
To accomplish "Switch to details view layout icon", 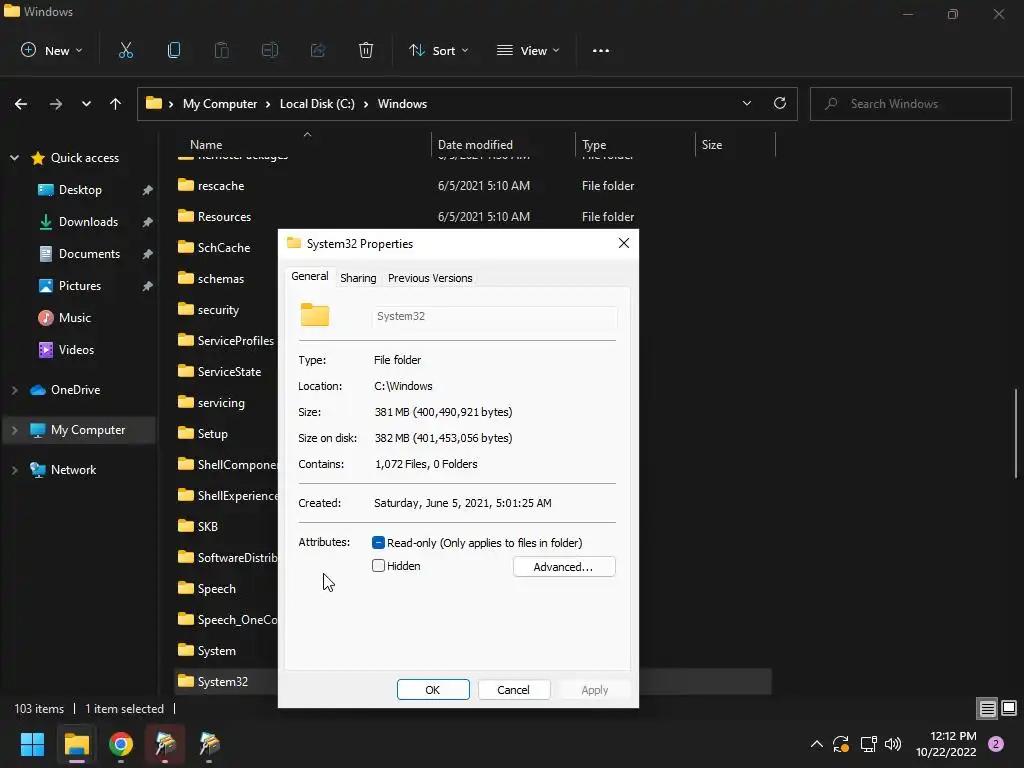I will coord(987,709).
